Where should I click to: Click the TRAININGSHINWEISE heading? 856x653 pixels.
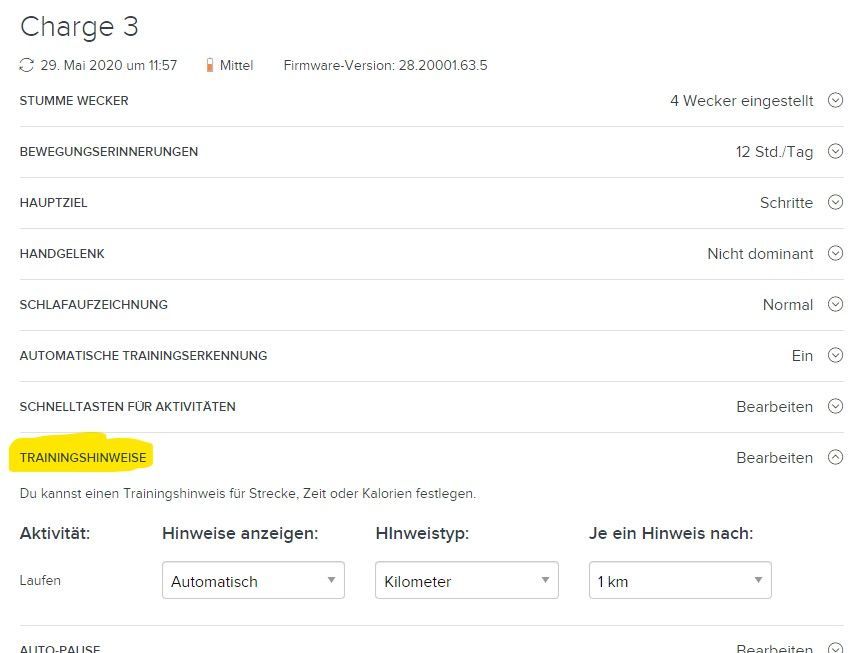83,458
